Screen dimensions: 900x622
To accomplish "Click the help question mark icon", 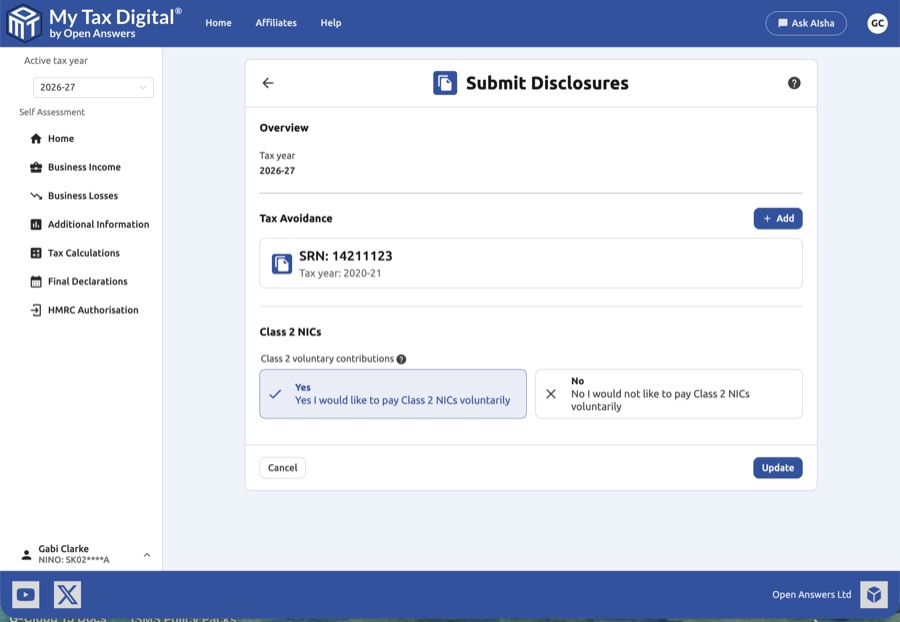I will click(x=795, y=83).
